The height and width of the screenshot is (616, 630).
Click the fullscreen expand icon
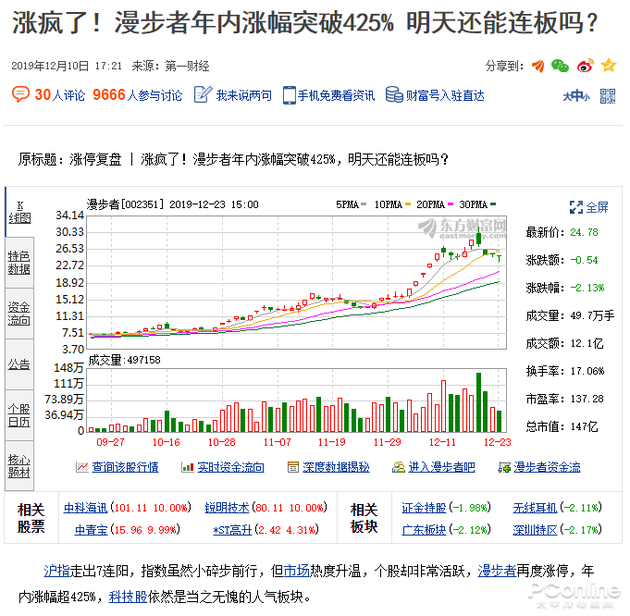click(x=576, y=207)
